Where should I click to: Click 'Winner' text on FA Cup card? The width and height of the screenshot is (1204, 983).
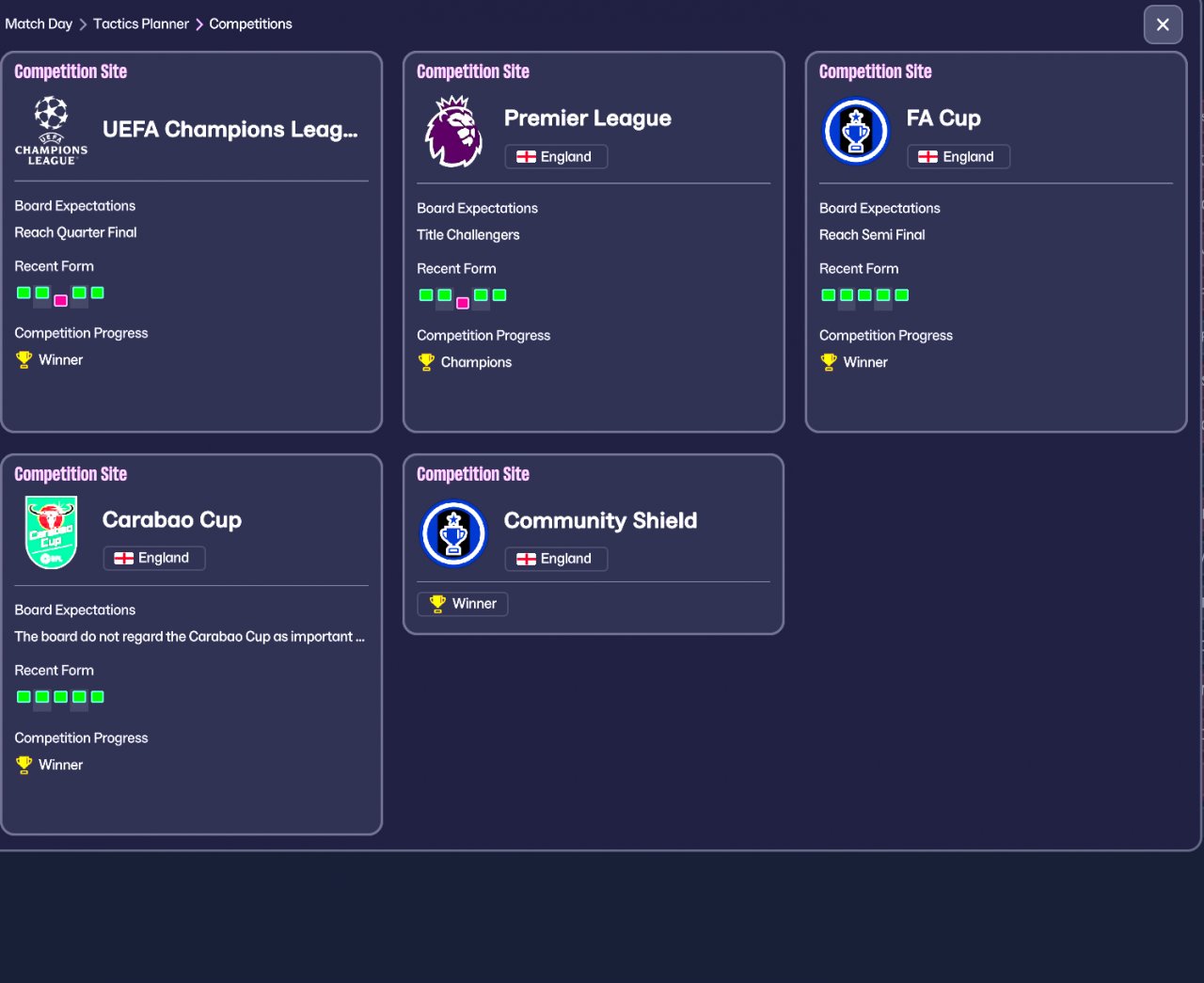(x=865, y=362)
